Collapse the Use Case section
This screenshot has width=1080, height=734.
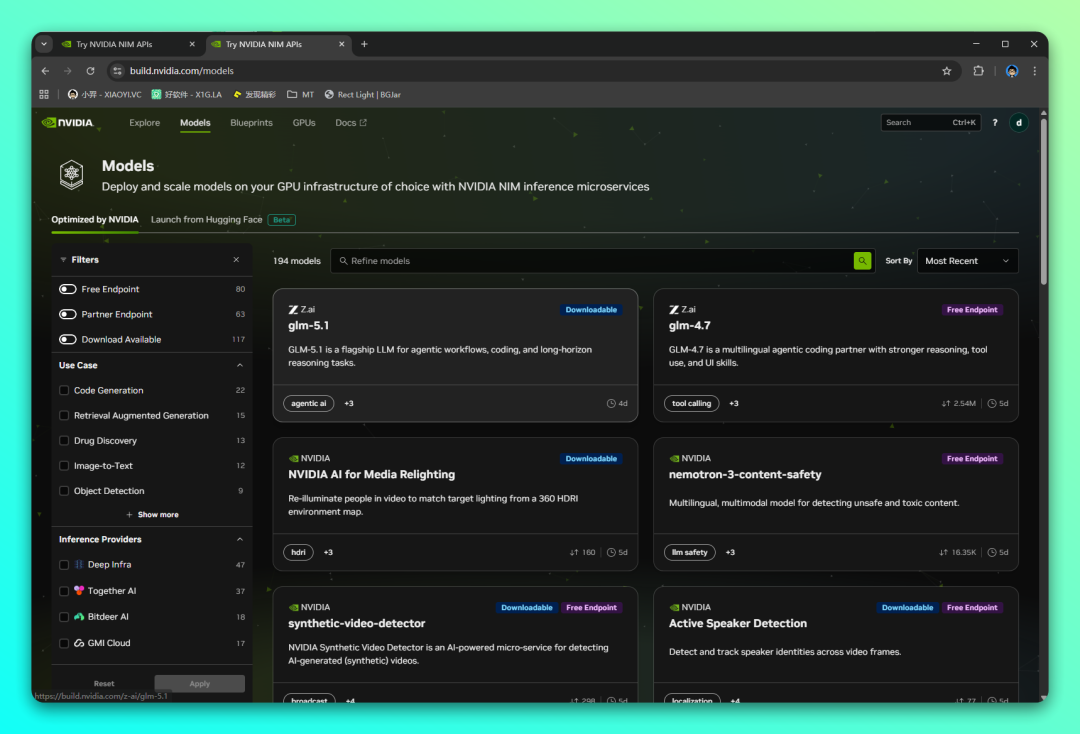[239, 366]
